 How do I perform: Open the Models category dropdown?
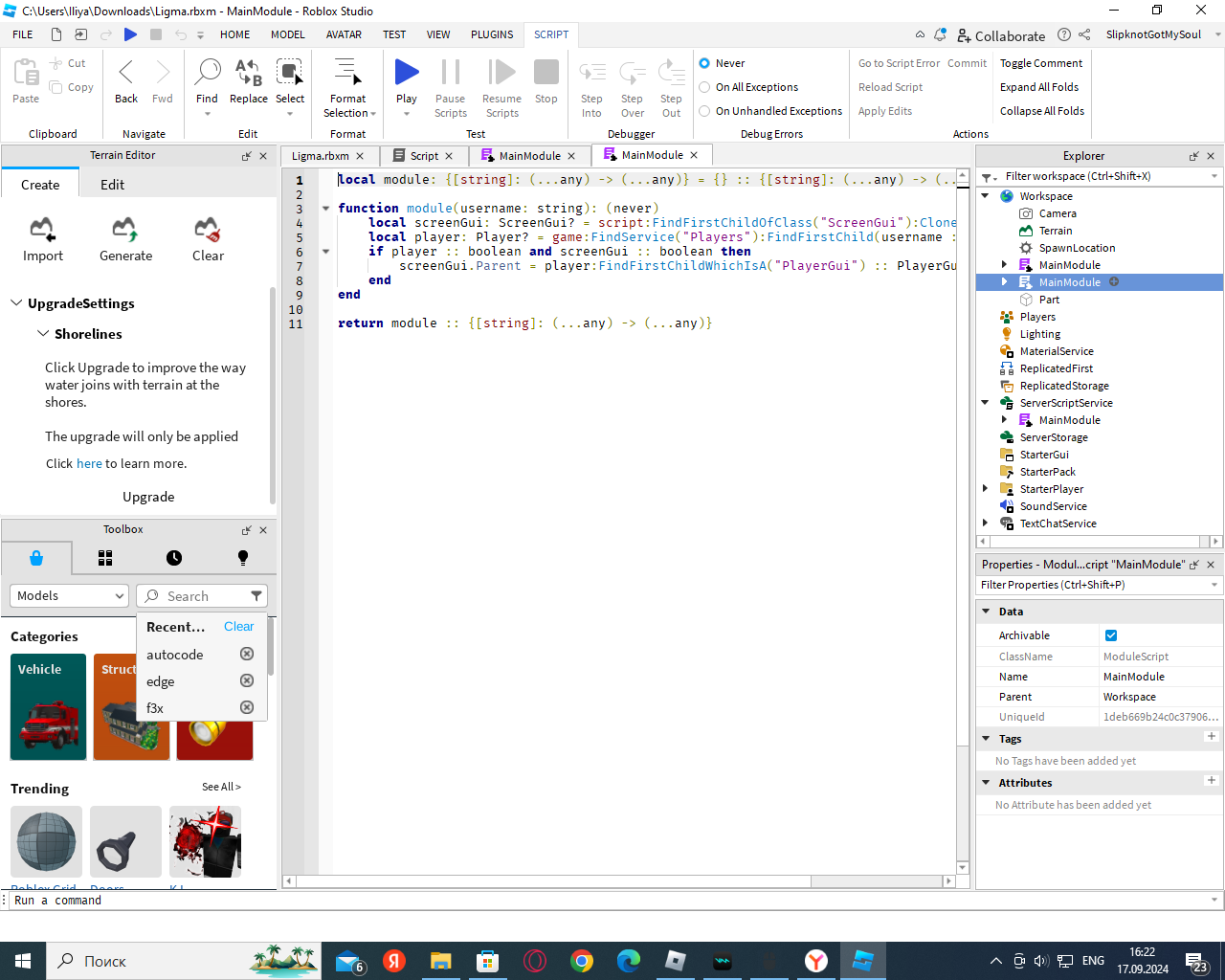tap(69, 595)
